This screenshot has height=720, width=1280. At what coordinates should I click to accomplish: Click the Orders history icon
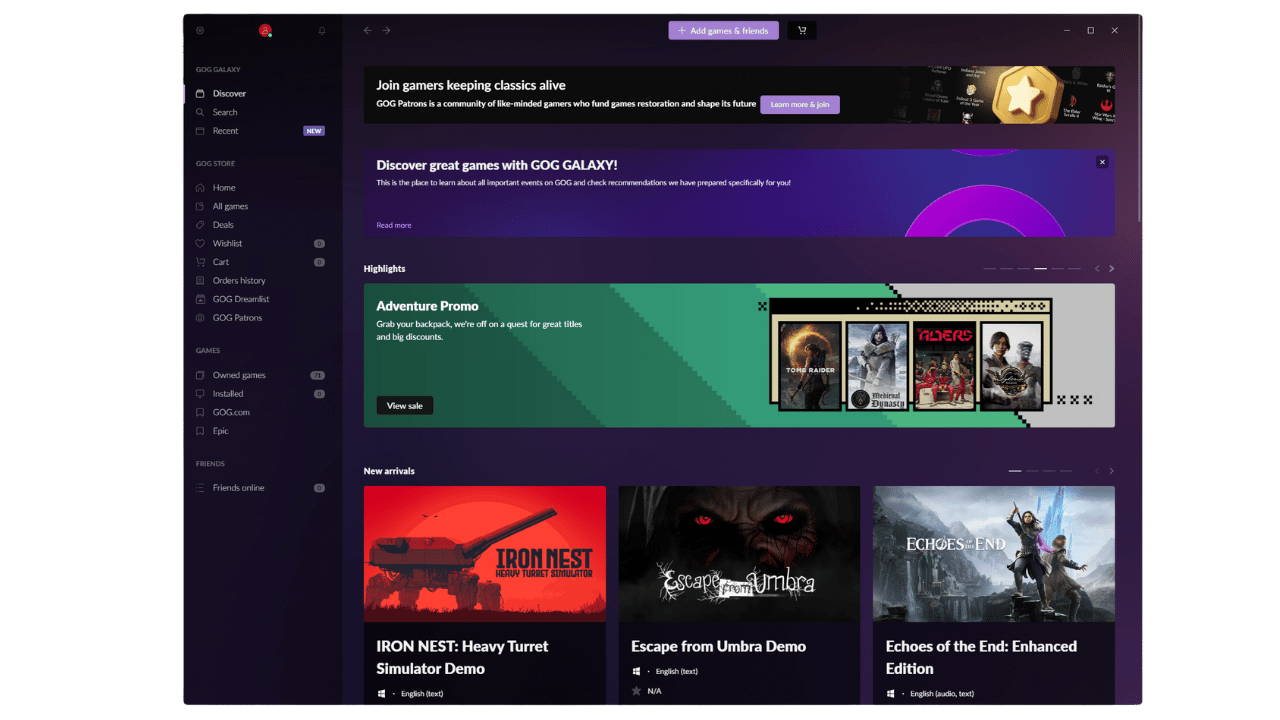click(200, 281)
